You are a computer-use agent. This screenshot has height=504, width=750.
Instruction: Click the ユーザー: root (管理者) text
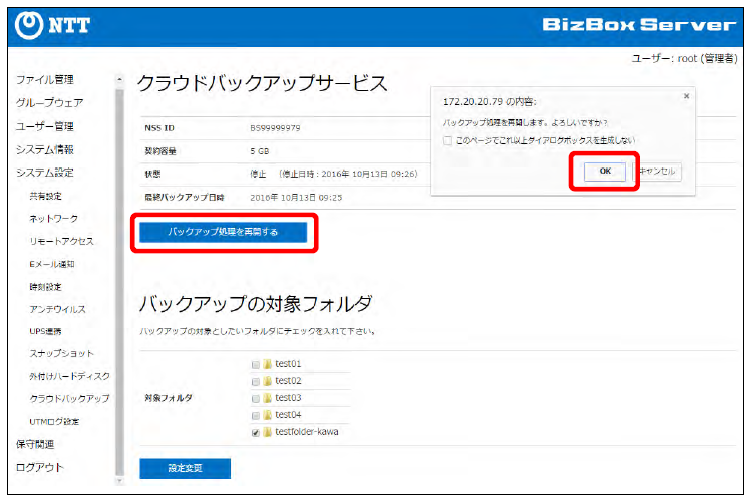pyautogui.click(x=684, y=58)
